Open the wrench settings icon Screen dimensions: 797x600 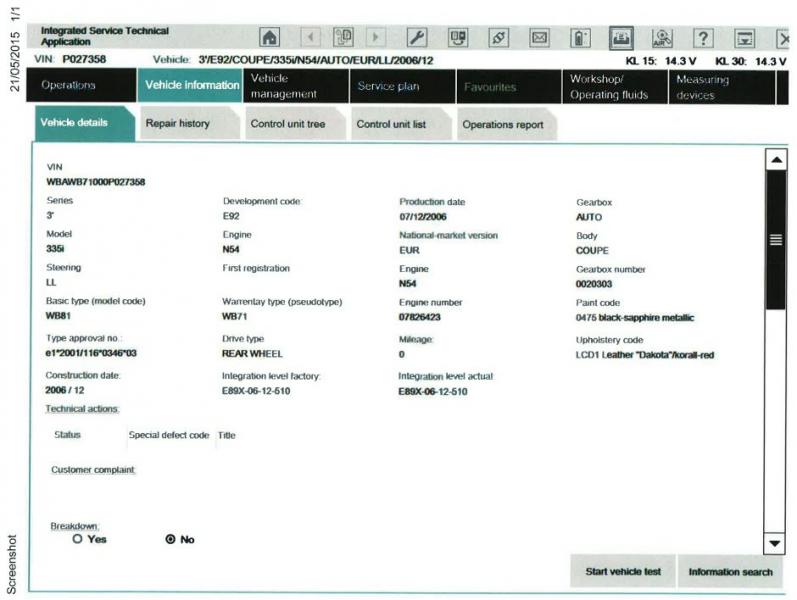(417, 38)
